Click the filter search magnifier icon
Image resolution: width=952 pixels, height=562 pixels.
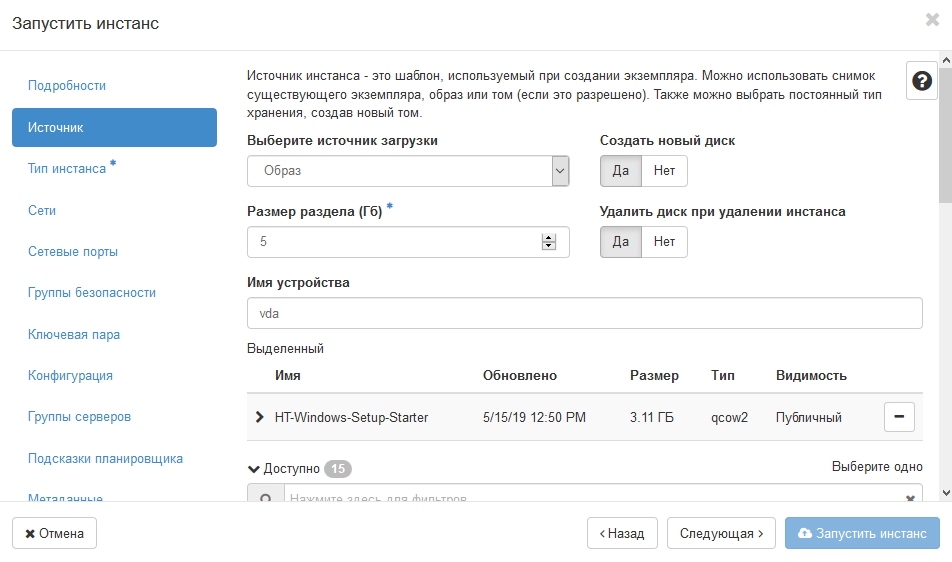click(x=266, y=497)
